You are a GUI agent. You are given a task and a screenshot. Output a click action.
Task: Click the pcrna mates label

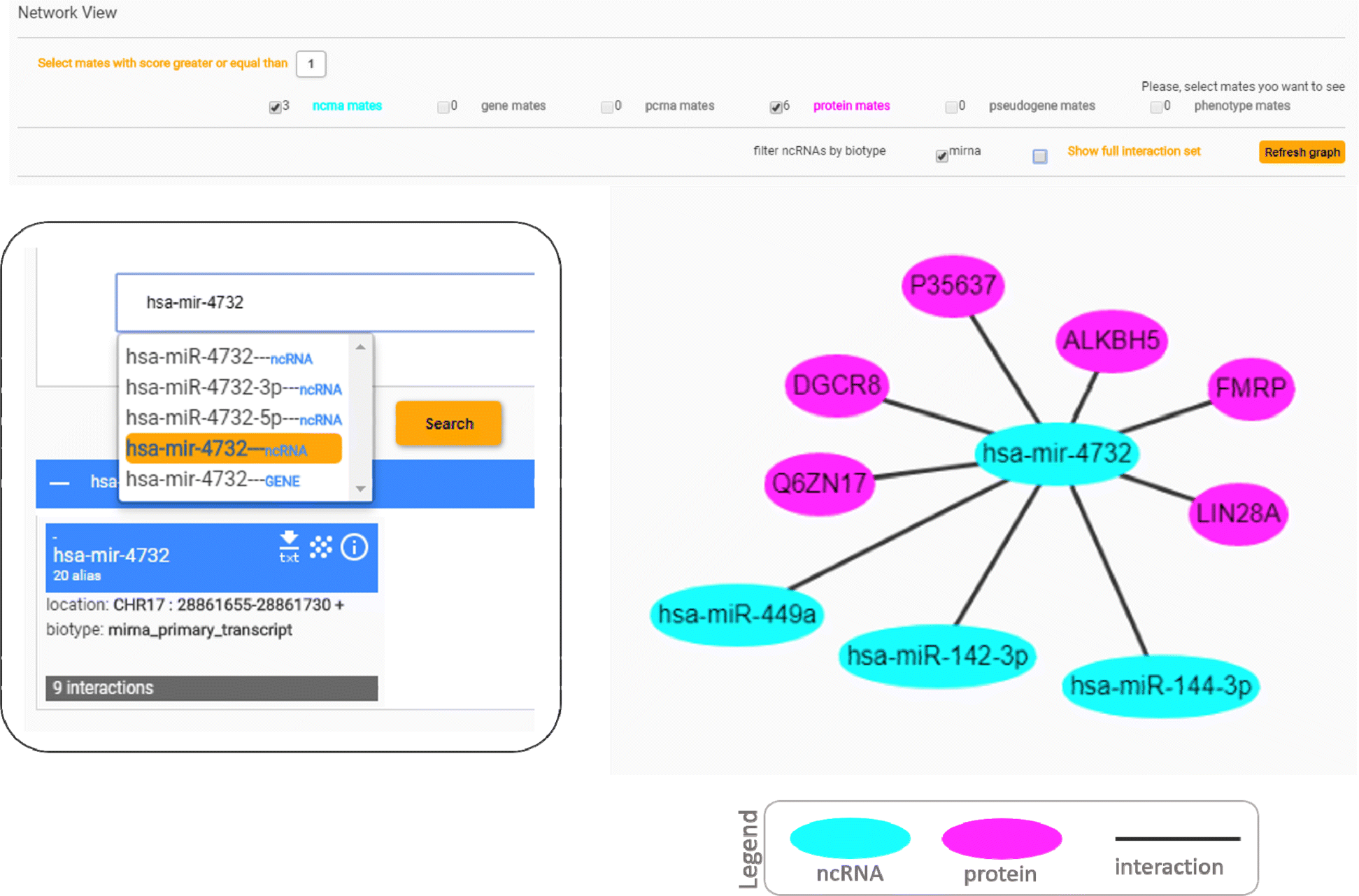coord(679,106)
